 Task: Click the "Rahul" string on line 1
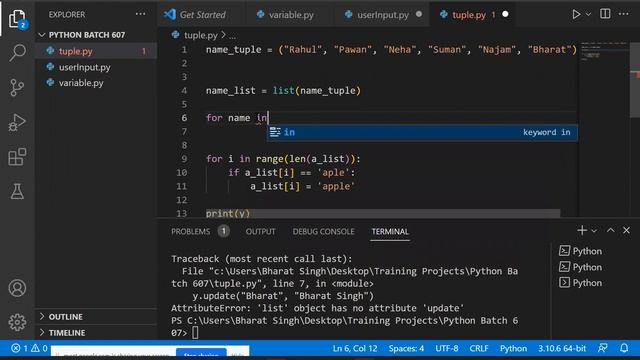(303, 50)
